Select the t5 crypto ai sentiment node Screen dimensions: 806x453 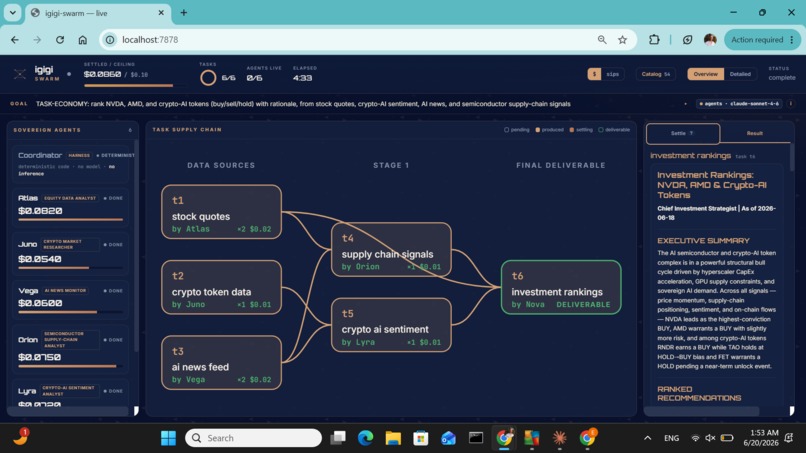click(391, 325)
